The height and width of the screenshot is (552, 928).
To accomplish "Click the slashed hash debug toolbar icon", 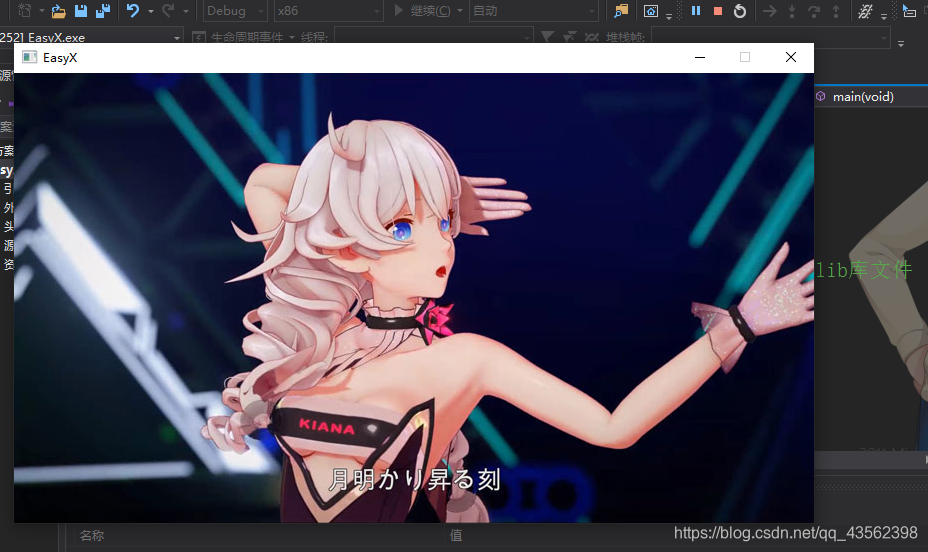I will coord(865,11).
